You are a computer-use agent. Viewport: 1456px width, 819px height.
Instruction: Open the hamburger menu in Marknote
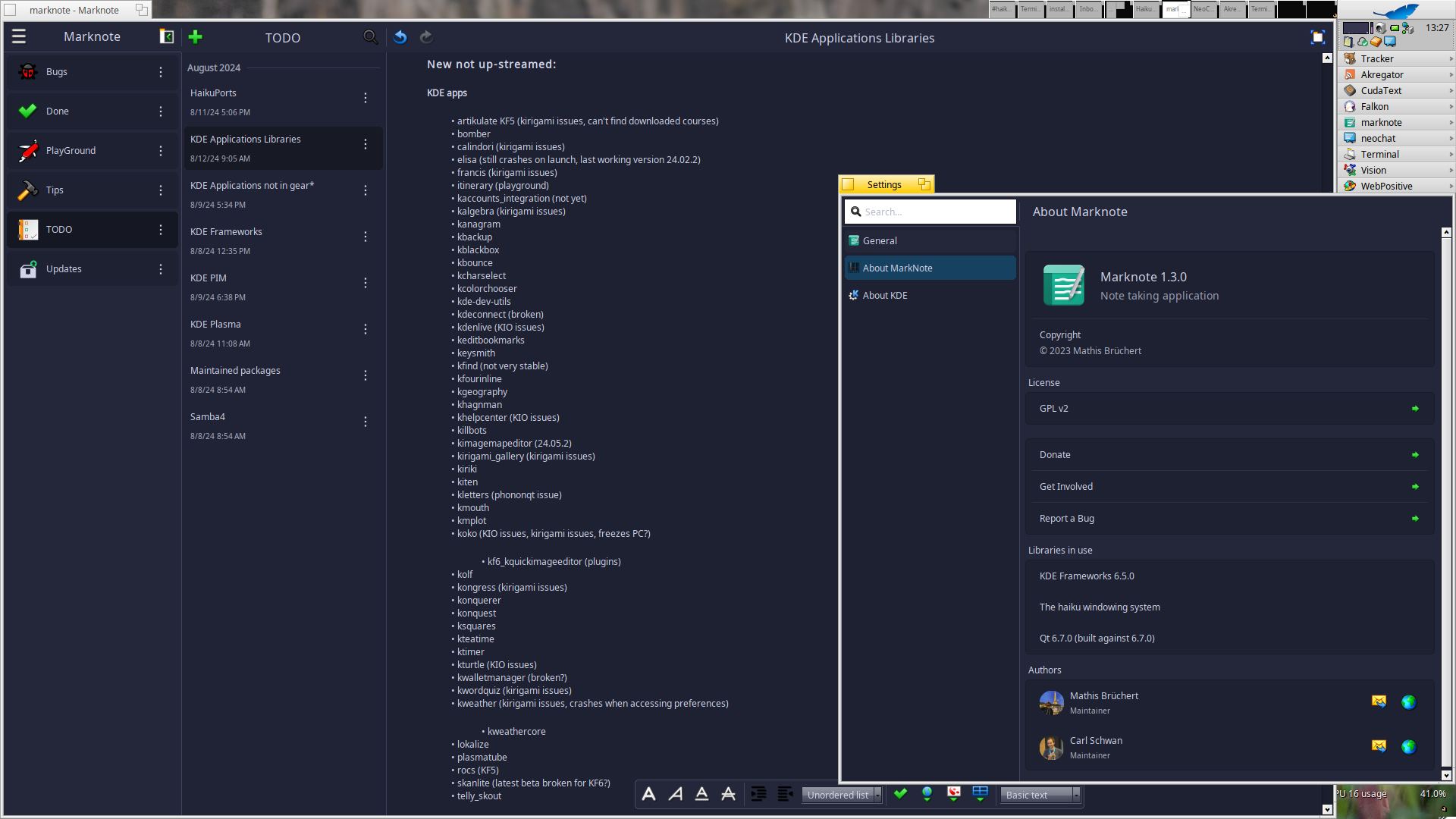(19, 36)
